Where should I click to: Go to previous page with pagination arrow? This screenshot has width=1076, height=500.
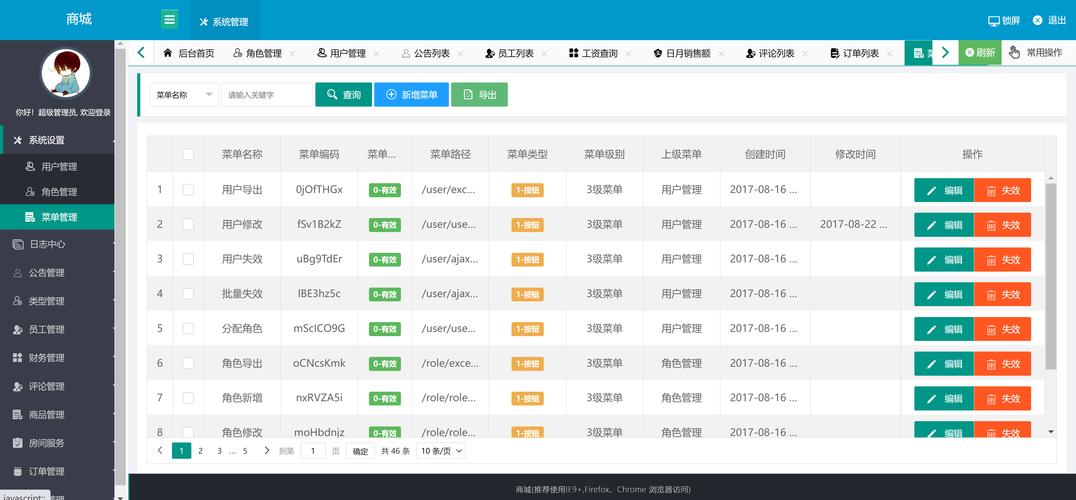(x=160, y=451)
